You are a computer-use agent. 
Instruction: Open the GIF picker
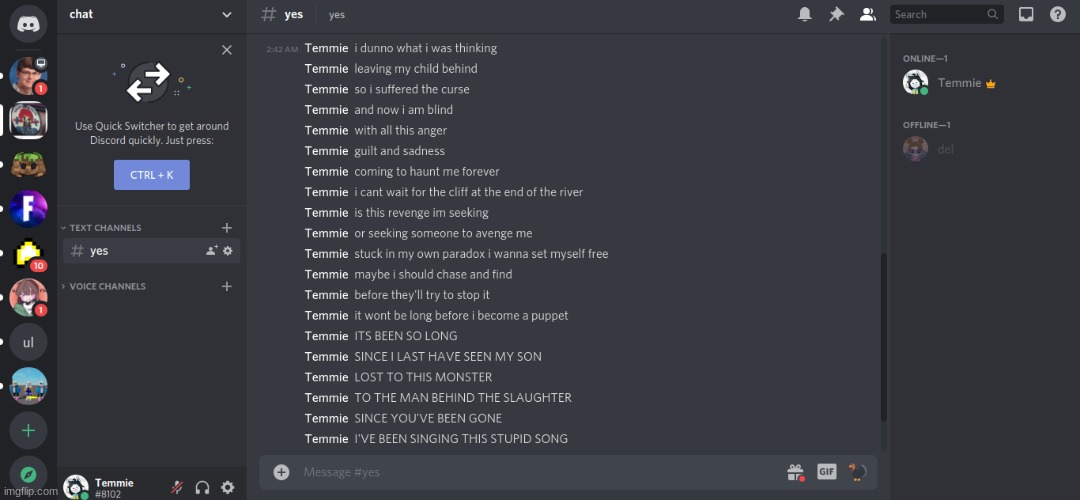pos(827,472)
